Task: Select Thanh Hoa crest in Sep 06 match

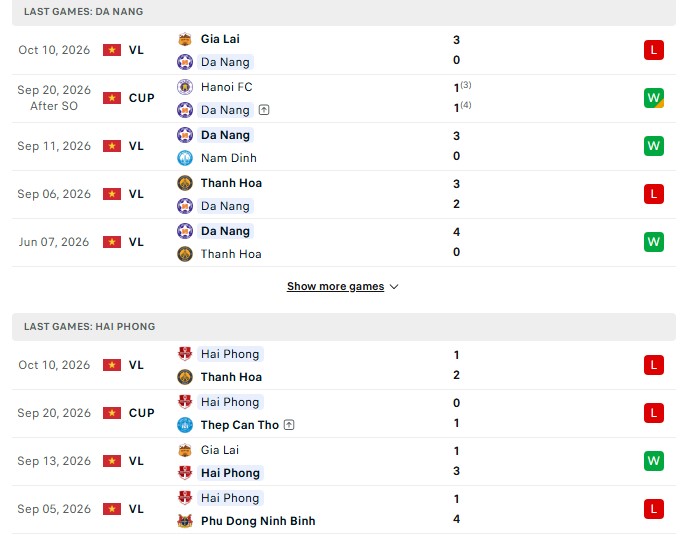Action: 185,183
